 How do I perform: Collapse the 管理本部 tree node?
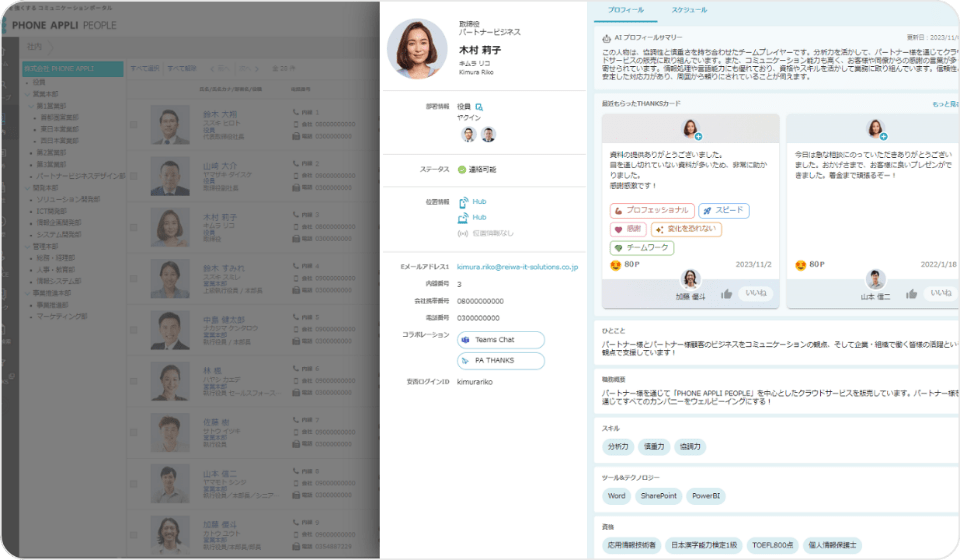26,246
